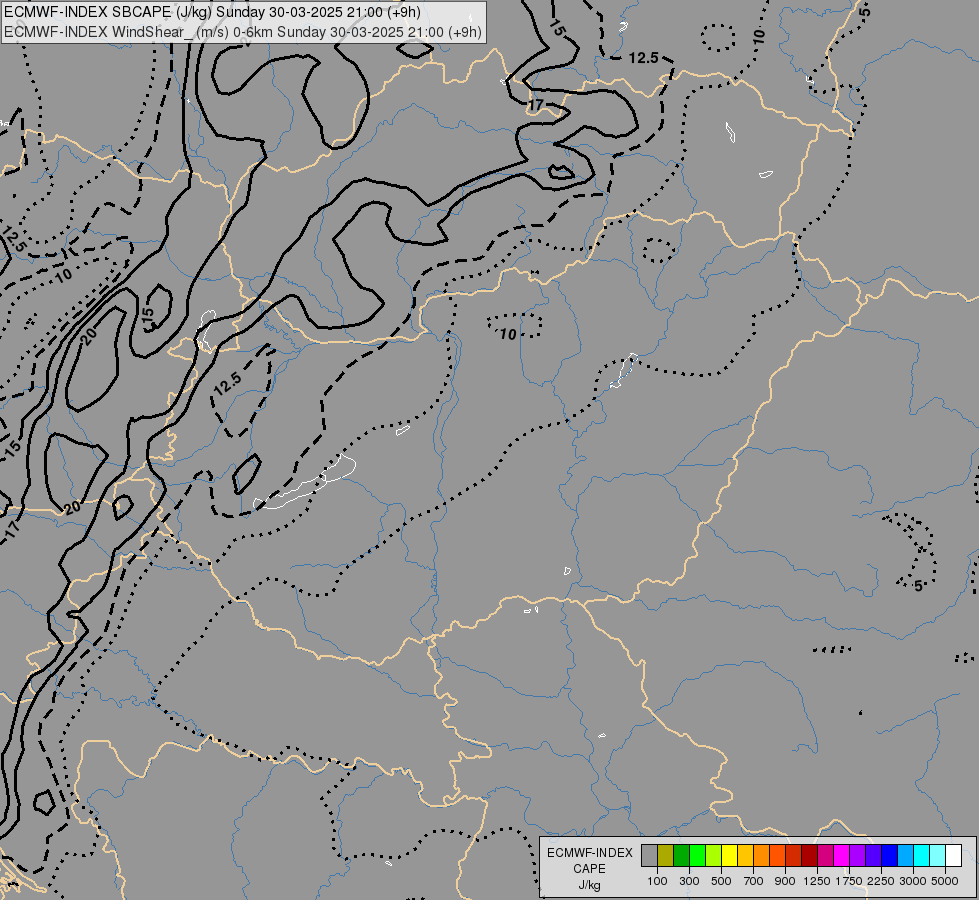Click the bright green legend swatch
Viewport: 979px width, 900px height.
click(x=697, y=855)
